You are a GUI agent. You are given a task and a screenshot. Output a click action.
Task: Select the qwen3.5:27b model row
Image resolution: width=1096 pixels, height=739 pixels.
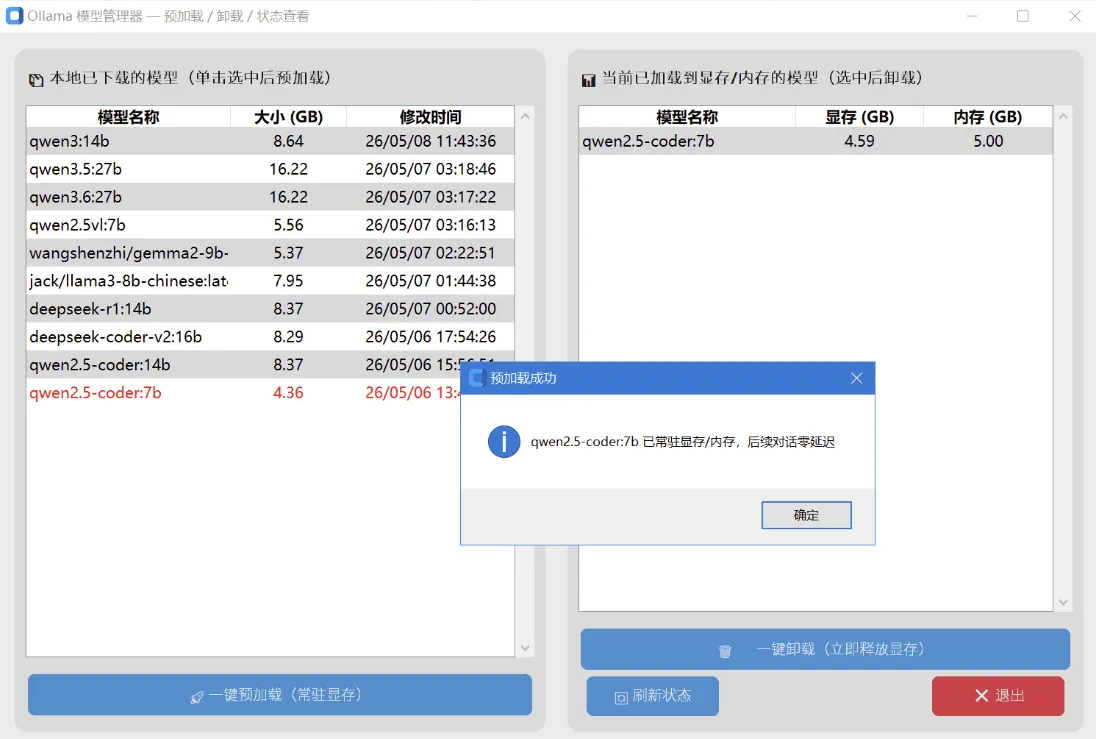click(x=271, y=169)
